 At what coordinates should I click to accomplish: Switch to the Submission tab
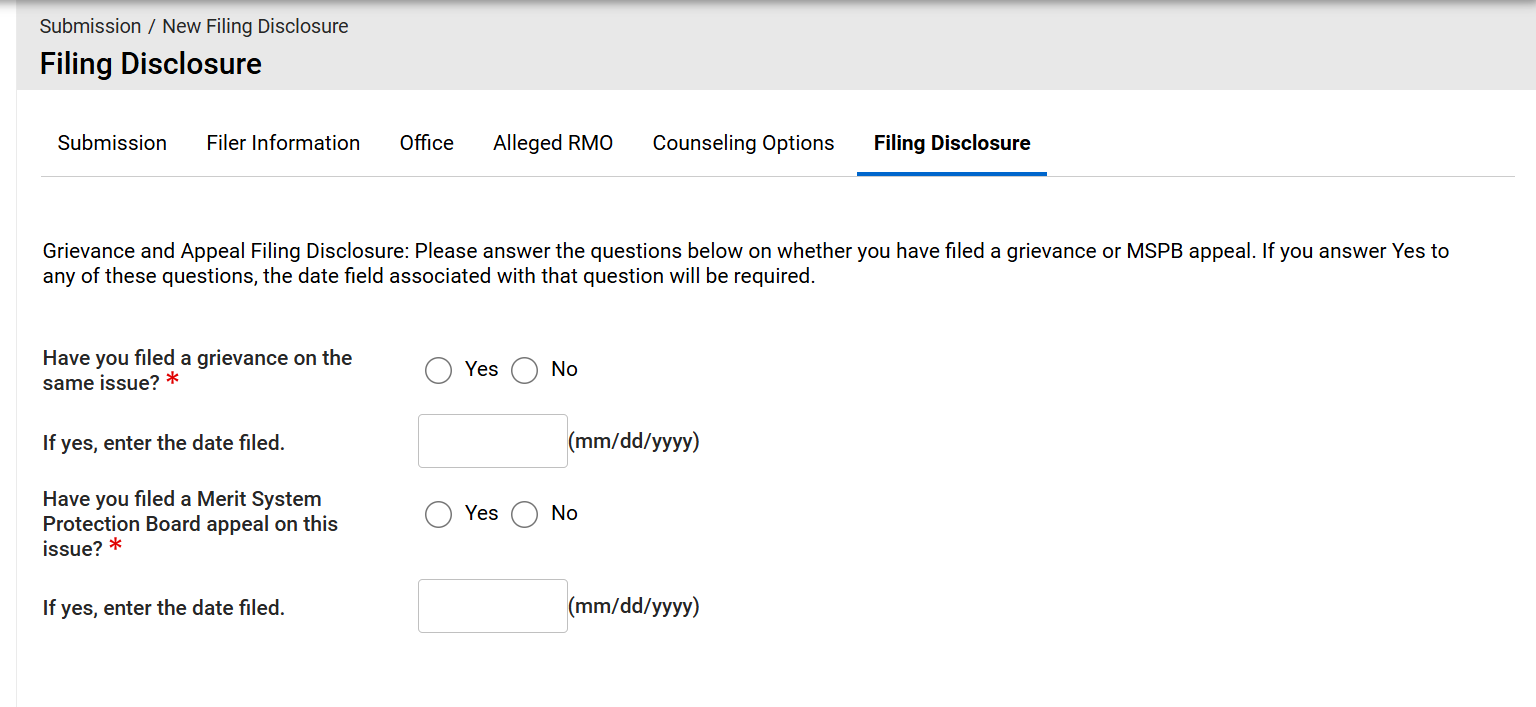[112, 143]
